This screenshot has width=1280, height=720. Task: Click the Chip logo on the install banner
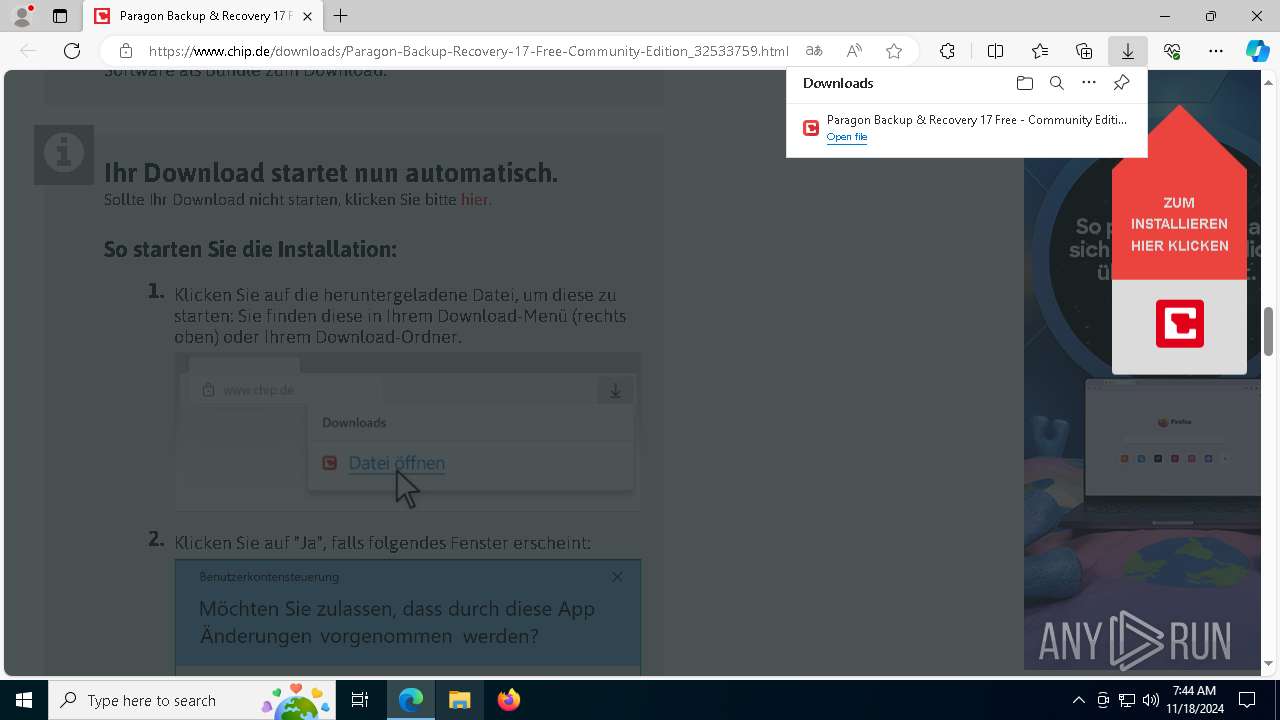pyautogui.click(x=1180, y=323)
